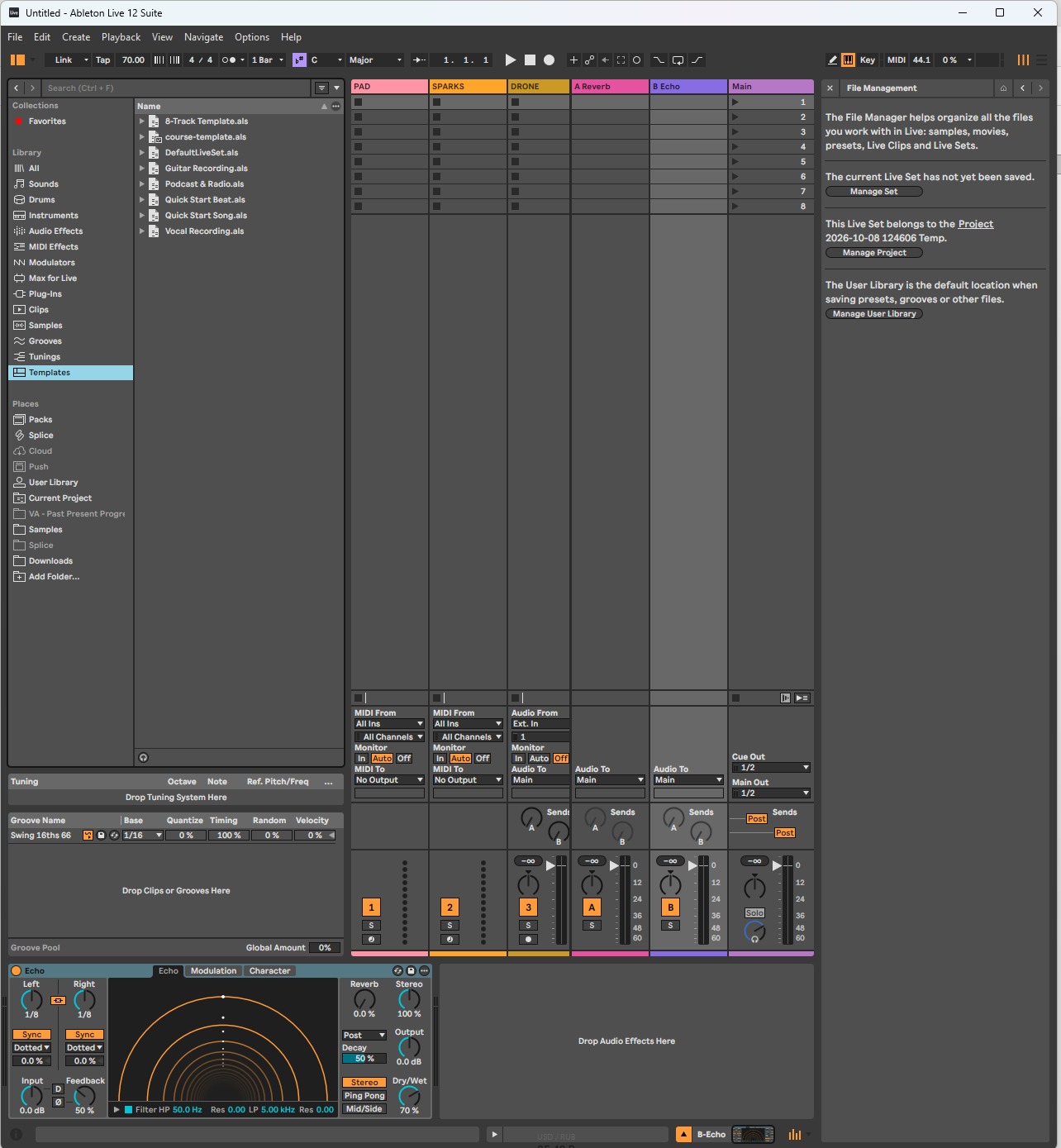
Task: Toggle the Draw Mode pencil icon
Action: point(833,60)
